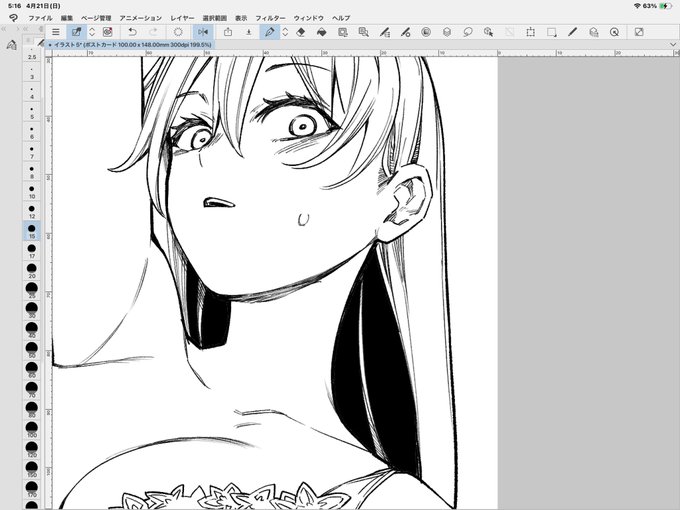This screenshot has height=510, width=680.
Task: Choose brush size 4 preset
Action: click(32, 92)
